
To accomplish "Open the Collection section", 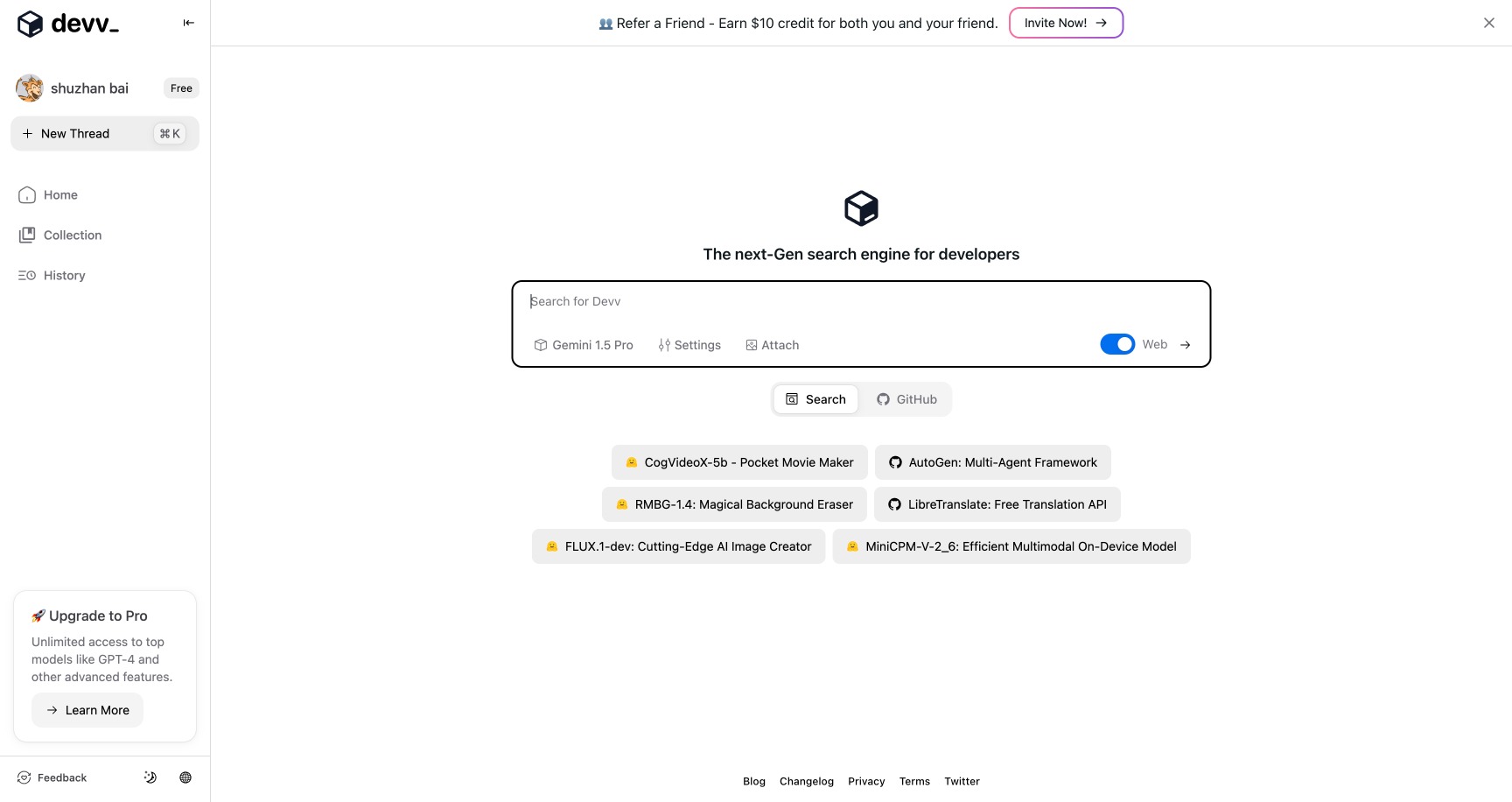I will tap(72, 235).
